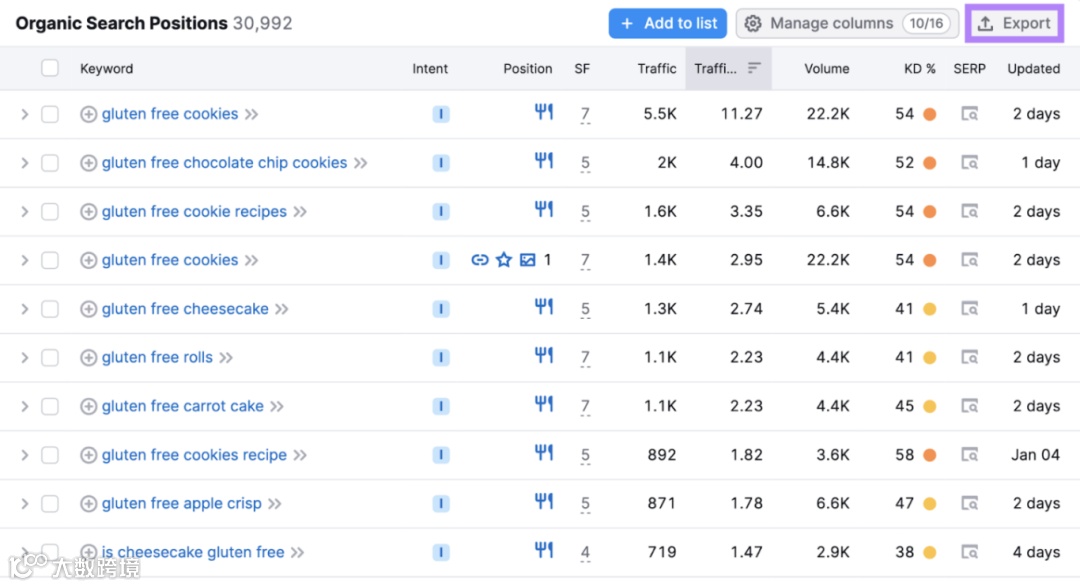This screenshot has height=587, width=1080.
Task: Open double-arrow link beside gluten free cheesecake
Action: point(281,309)
